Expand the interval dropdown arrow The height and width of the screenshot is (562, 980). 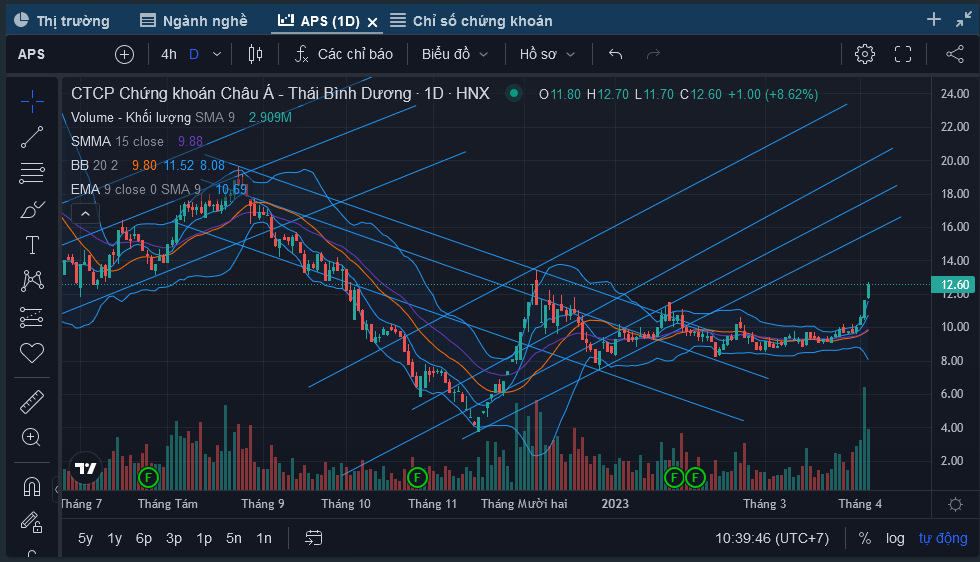(217, 54)
